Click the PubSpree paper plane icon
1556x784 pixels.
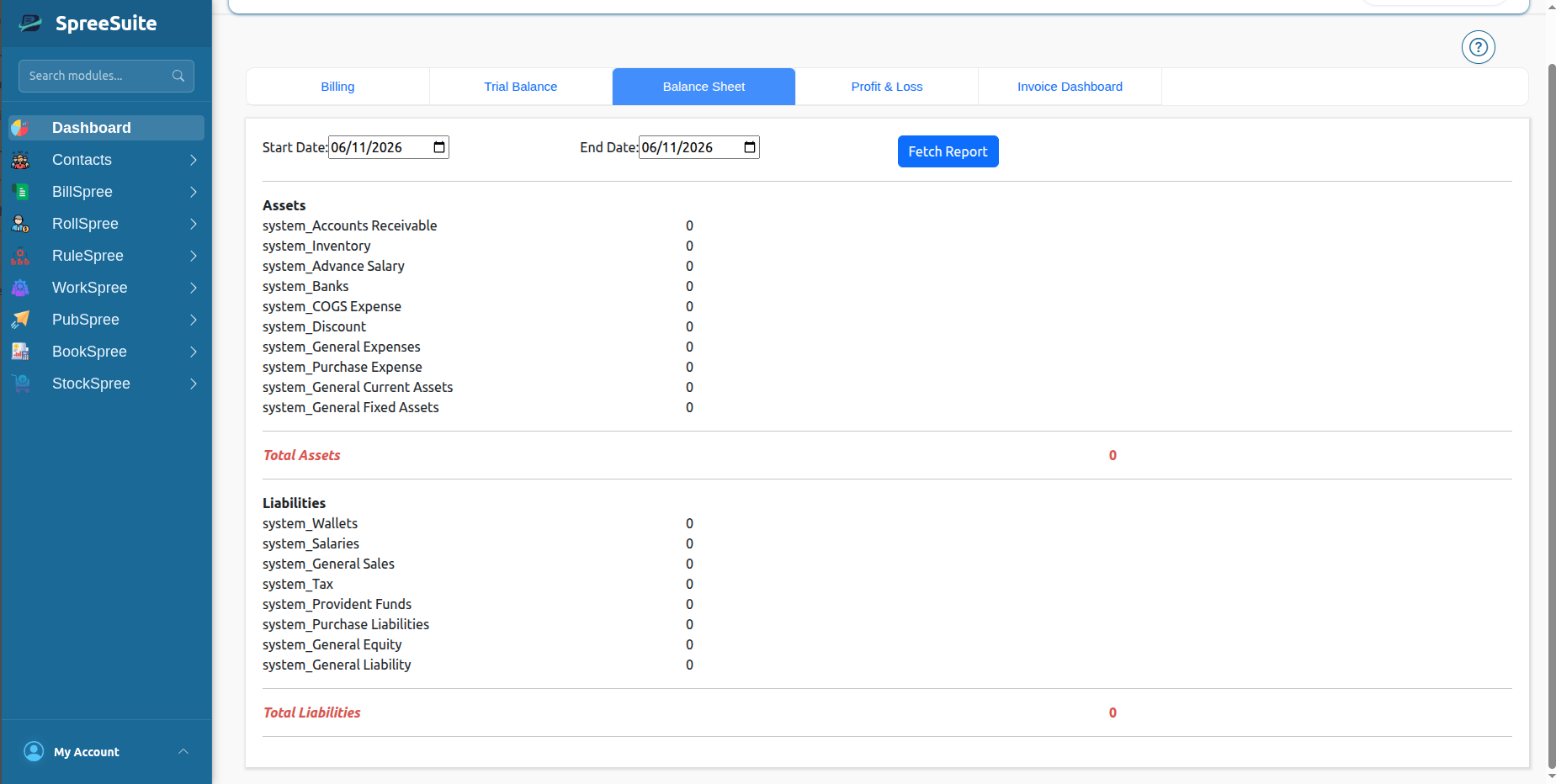(x=20, y=320)
